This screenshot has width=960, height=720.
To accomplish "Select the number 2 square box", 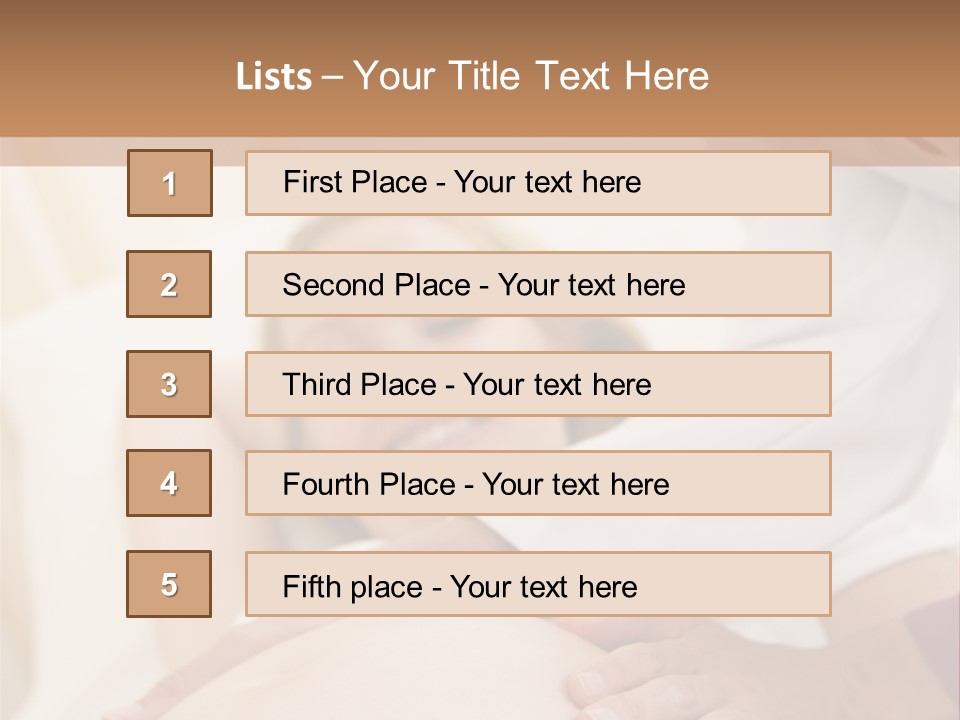I will [169, 284].
